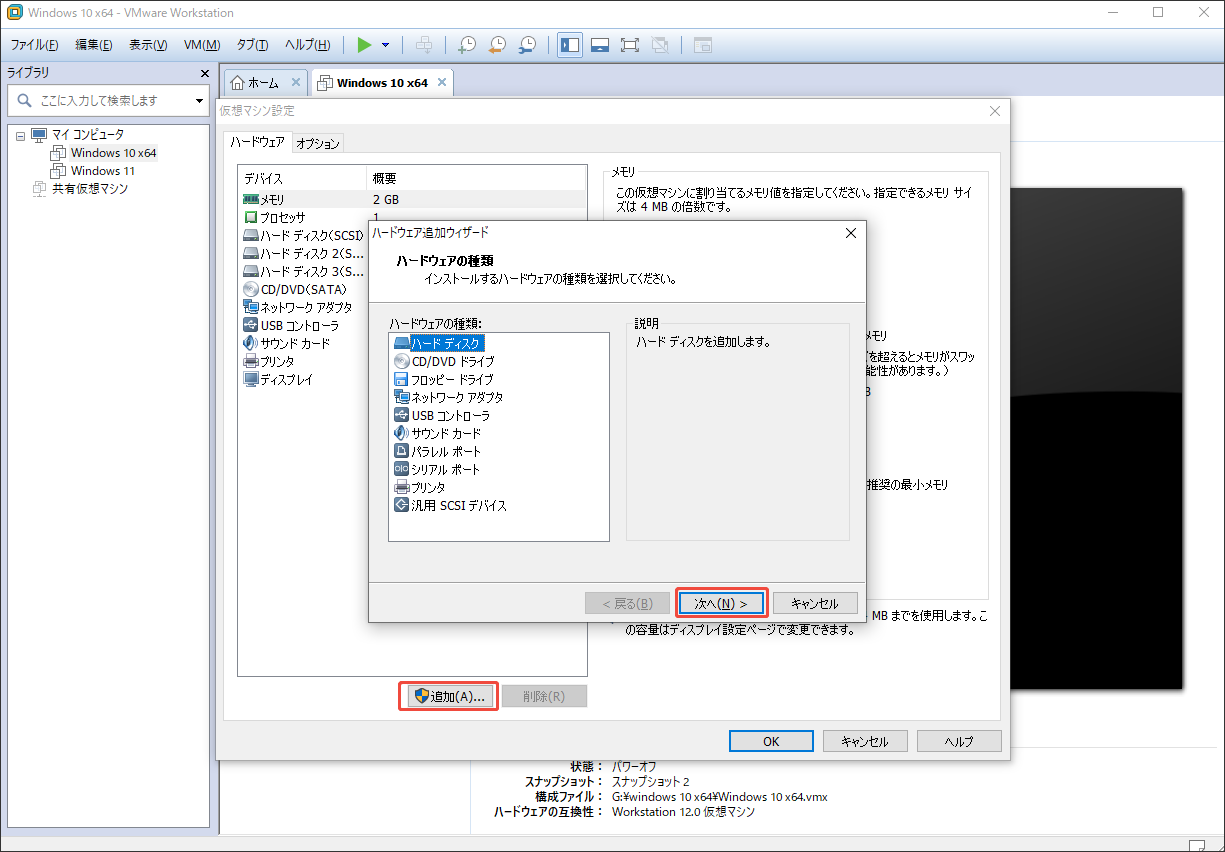Click キャンセル in the hardware wizard
Image resolution: width=1225 pixels, height=852 pixels.
[x=815, y=604]
